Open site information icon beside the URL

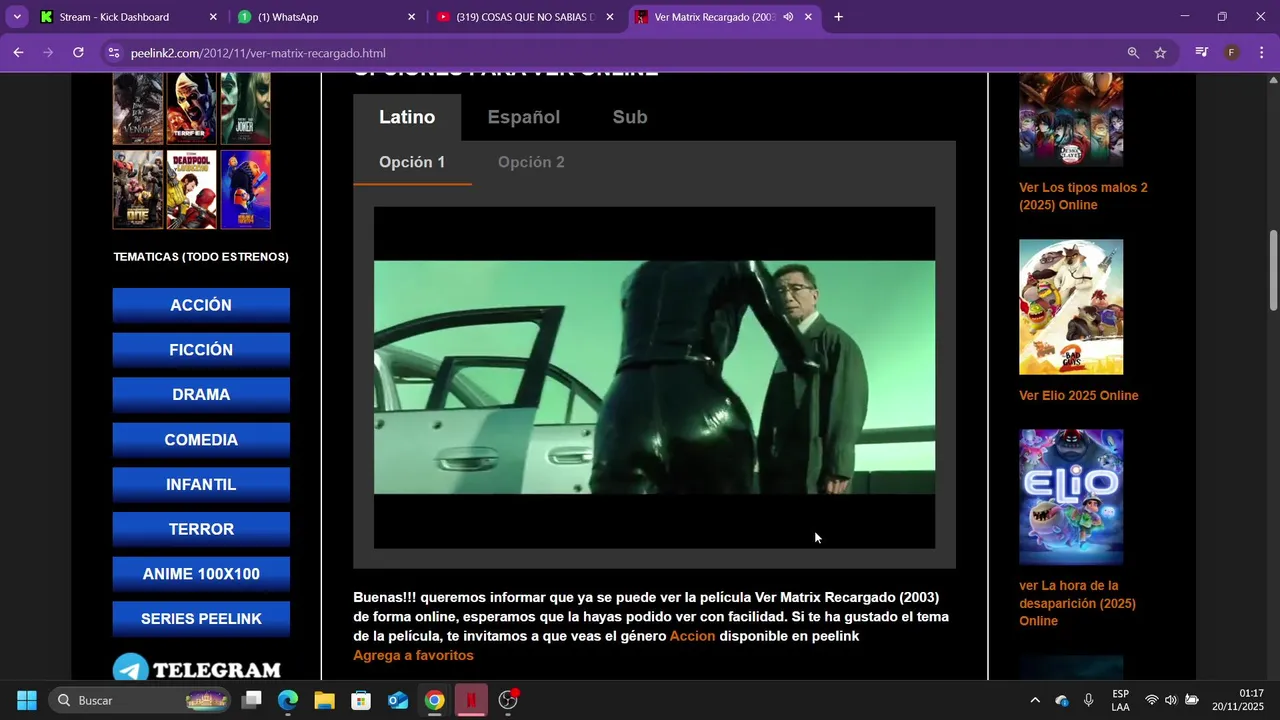[x=114, y=53]
